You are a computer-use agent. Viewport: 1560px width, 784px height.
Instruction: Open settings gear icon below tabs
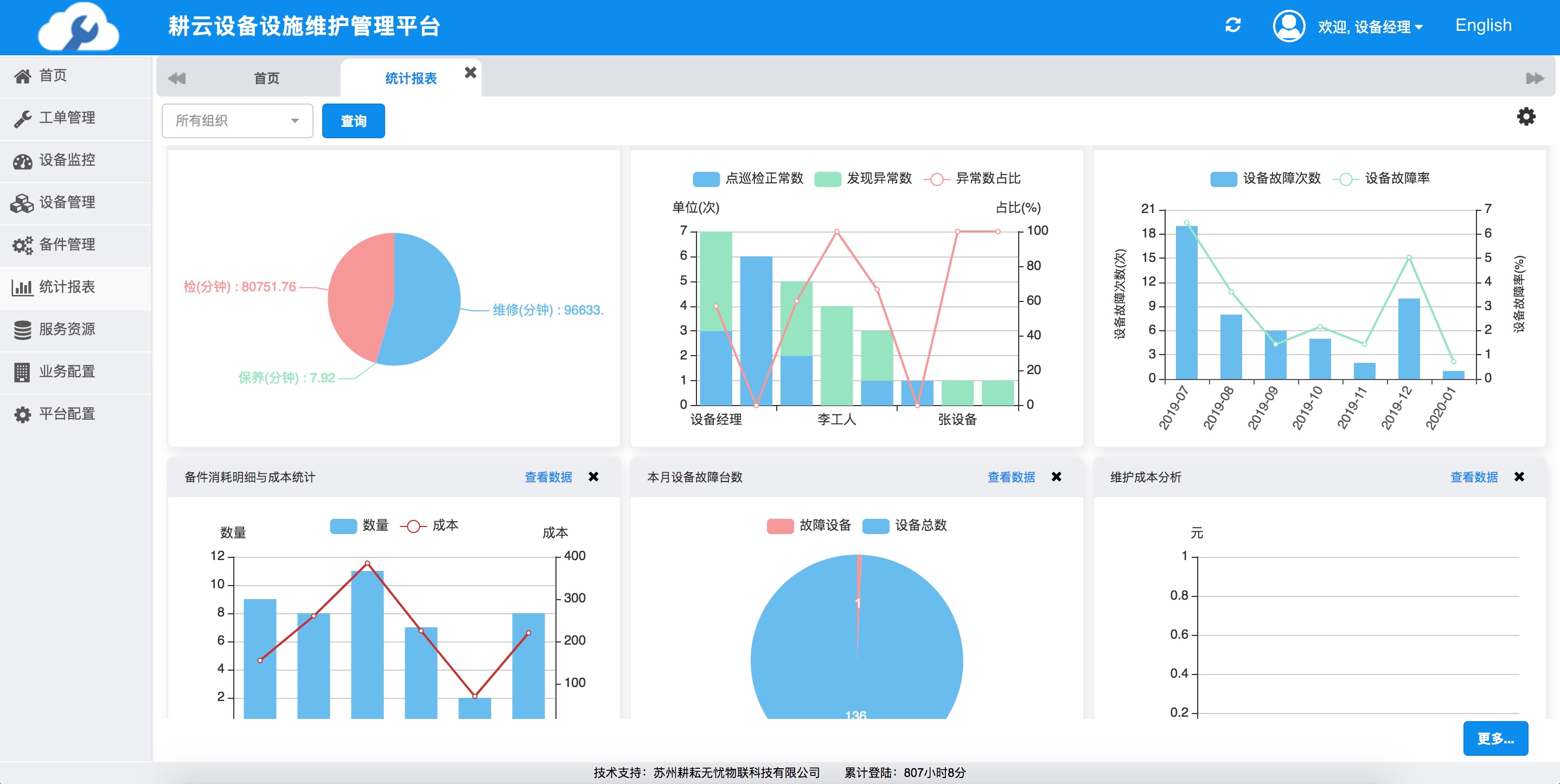(1525, 117)
